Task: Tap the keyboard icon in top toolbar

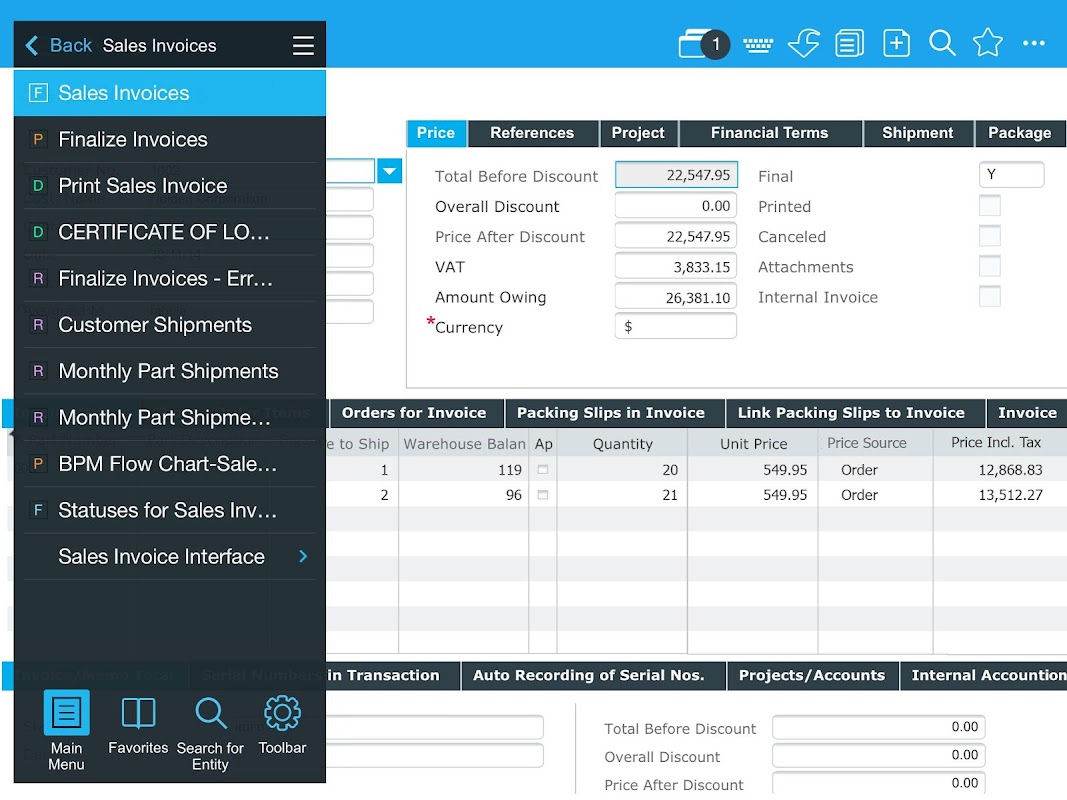Action: click(758, 44)
